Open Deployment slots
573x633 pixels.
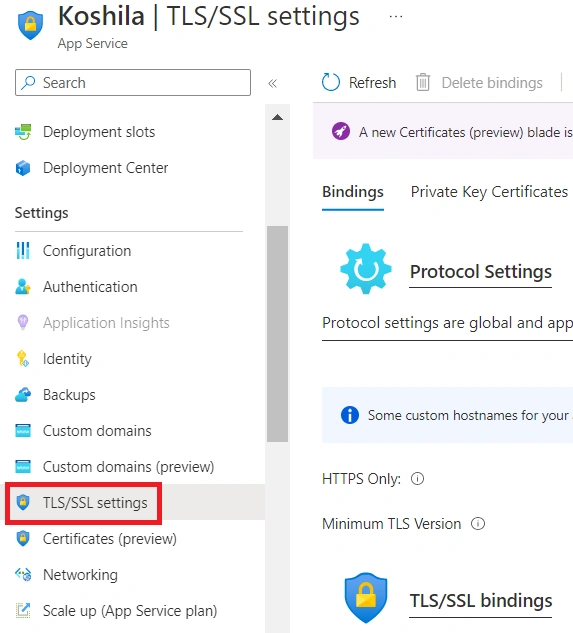click(99, 132)
